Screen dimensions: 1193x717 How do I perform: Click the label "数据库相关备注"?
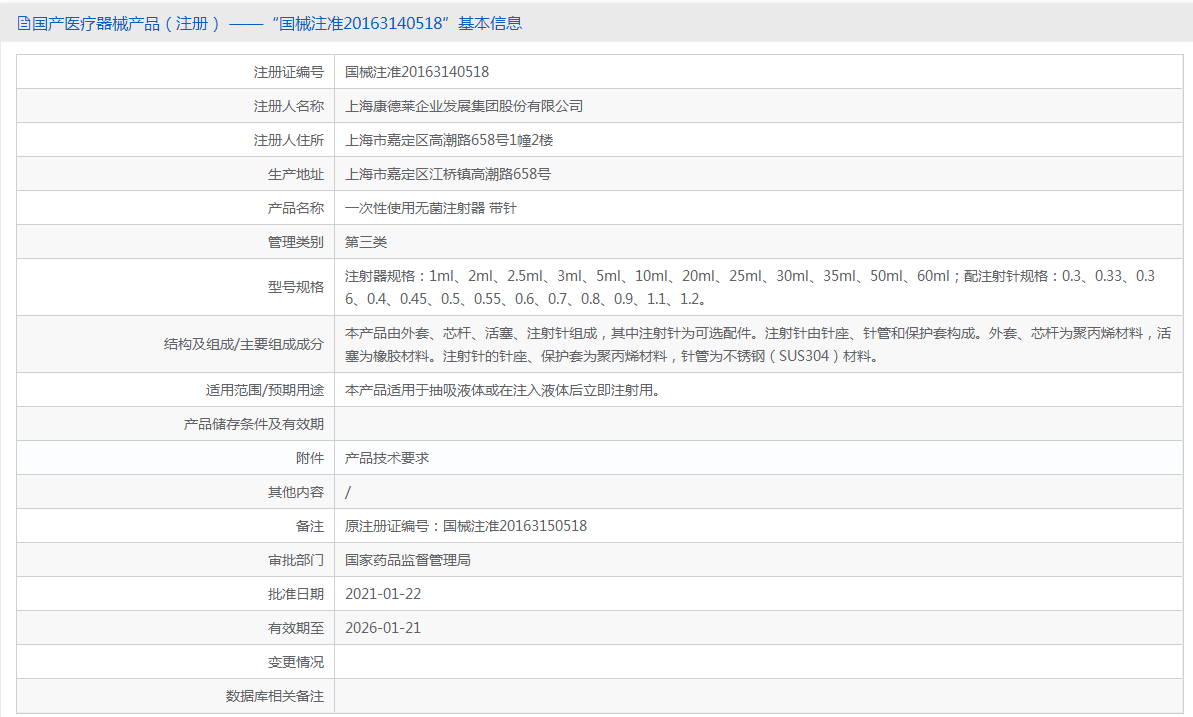(x=275, y=696)
